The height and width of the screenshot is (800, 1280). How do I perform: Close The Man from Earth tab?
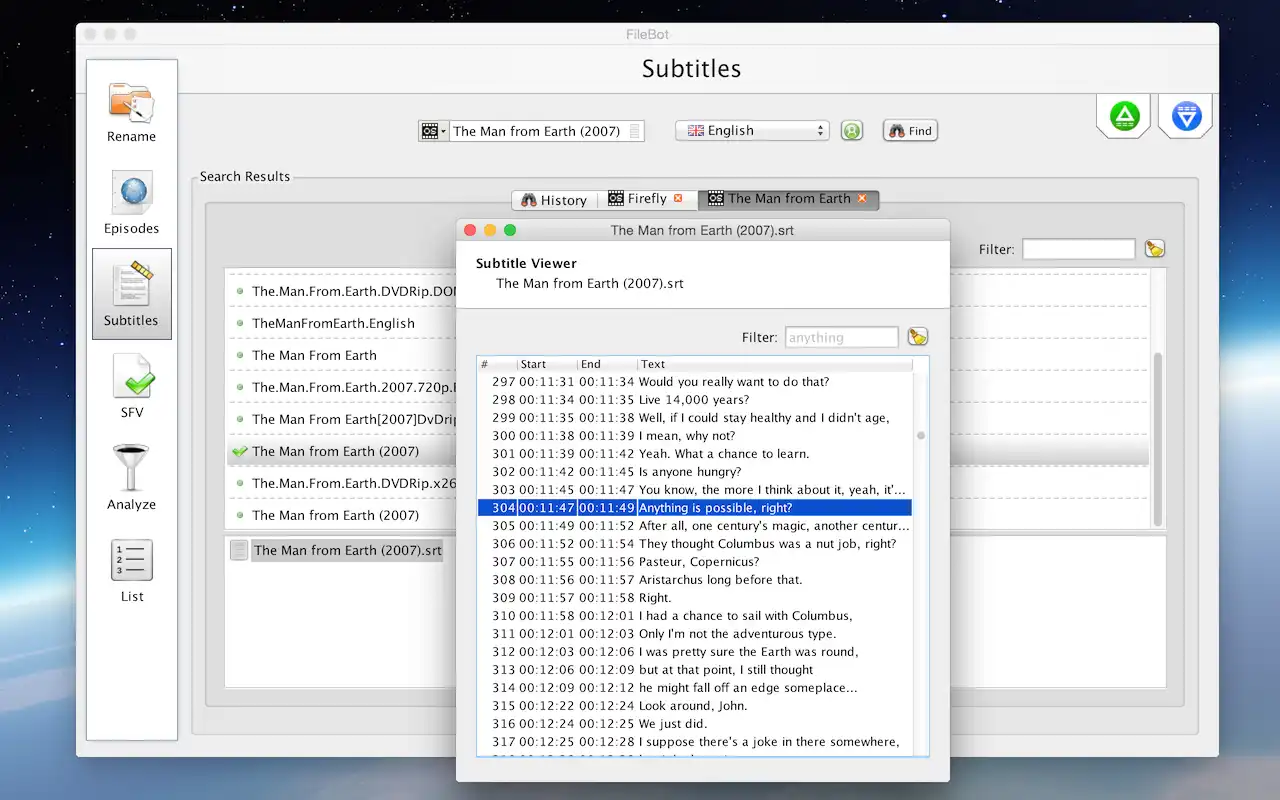[x=862, y=198]
